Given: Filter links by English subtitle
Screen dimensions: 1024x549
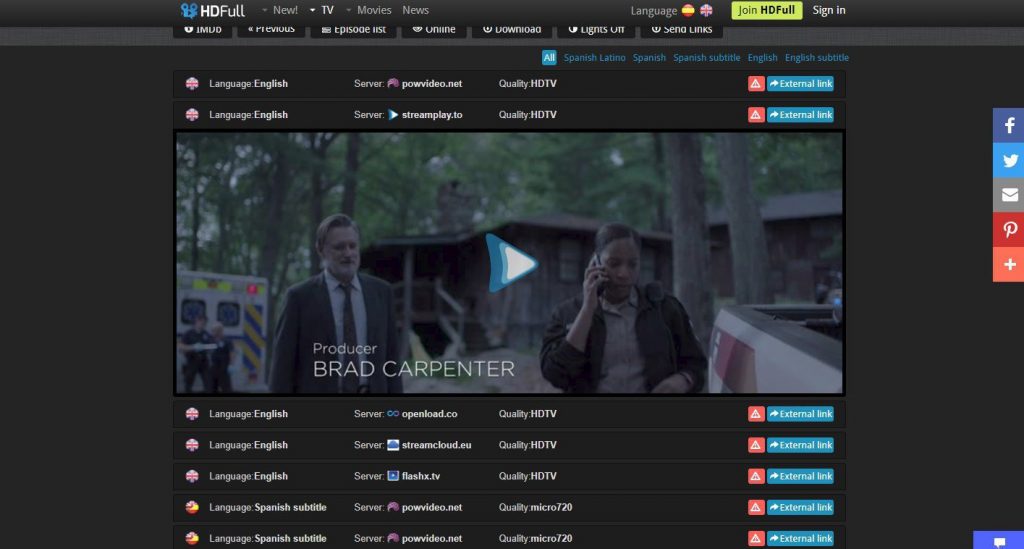Looking at the screenshot, I should (816, 57).
